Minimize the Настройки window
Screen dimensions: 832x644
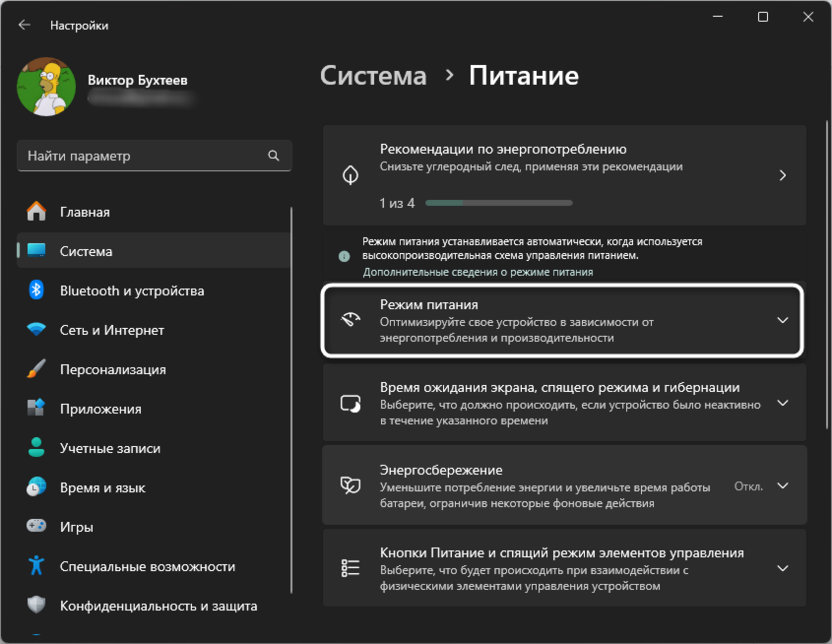coord(718,17)
